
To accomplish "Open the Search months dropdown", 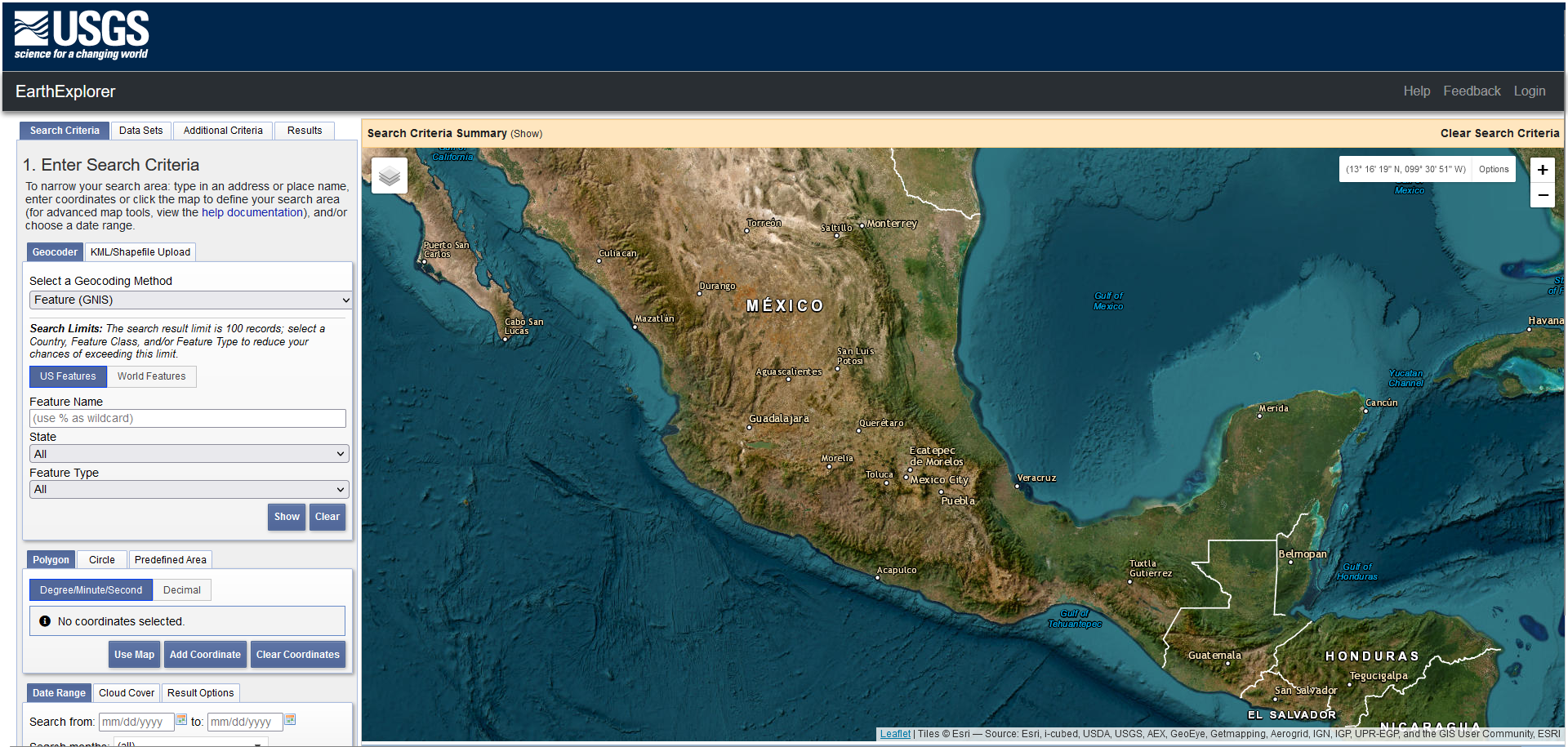I will tap(190, 743).
